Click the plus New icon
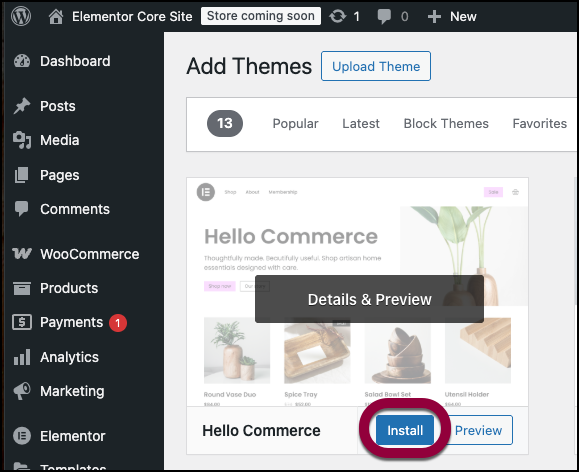579x472 pixels. (x=434, y=17)
